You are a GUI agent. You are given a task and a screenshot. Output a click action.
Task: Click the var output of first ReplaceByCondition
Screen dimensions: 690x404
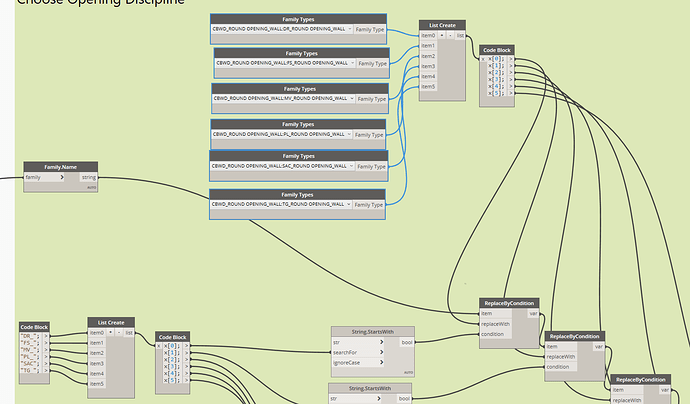click(x=533, y=313)
